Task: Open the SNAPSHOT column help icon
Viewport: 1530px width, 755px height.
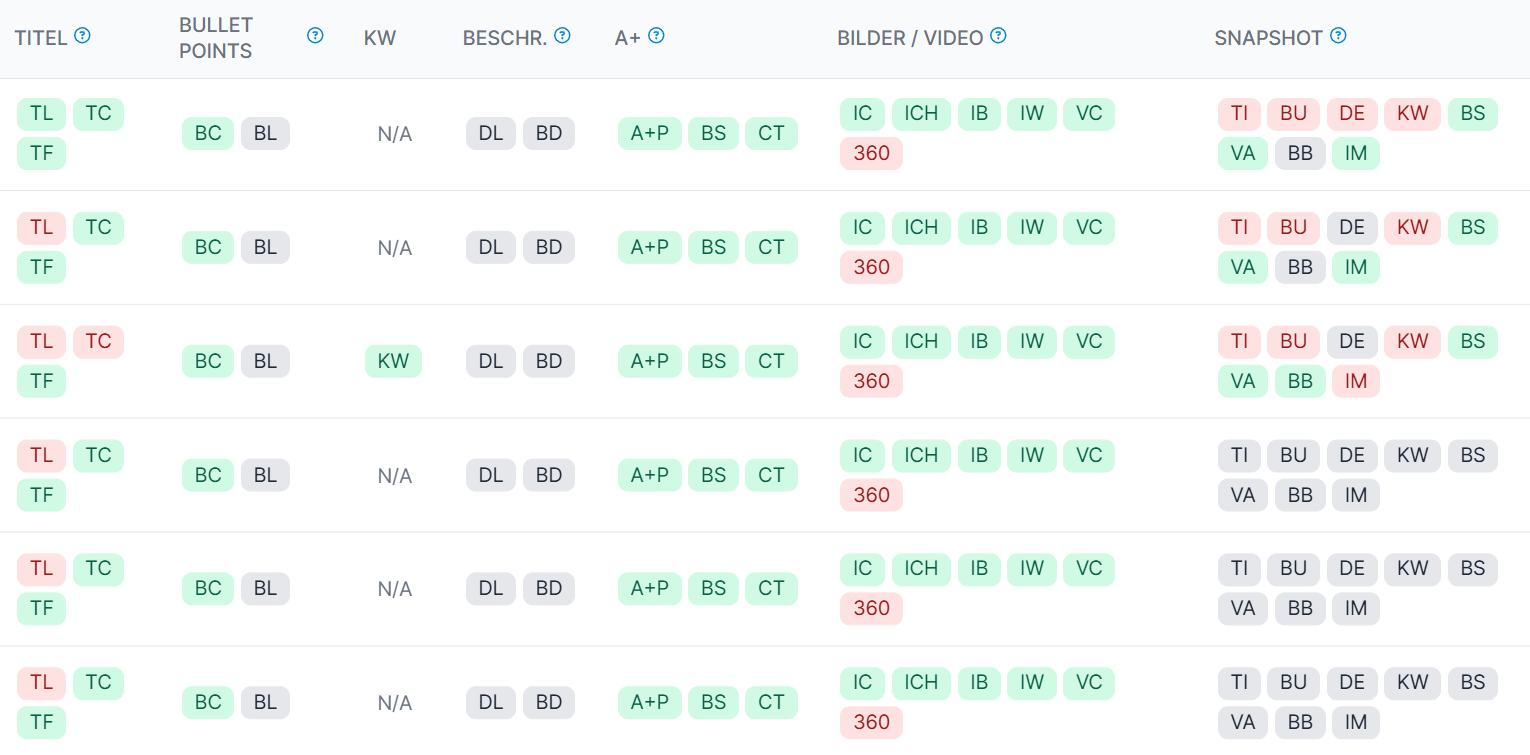Action: [x=1338, y=36]
